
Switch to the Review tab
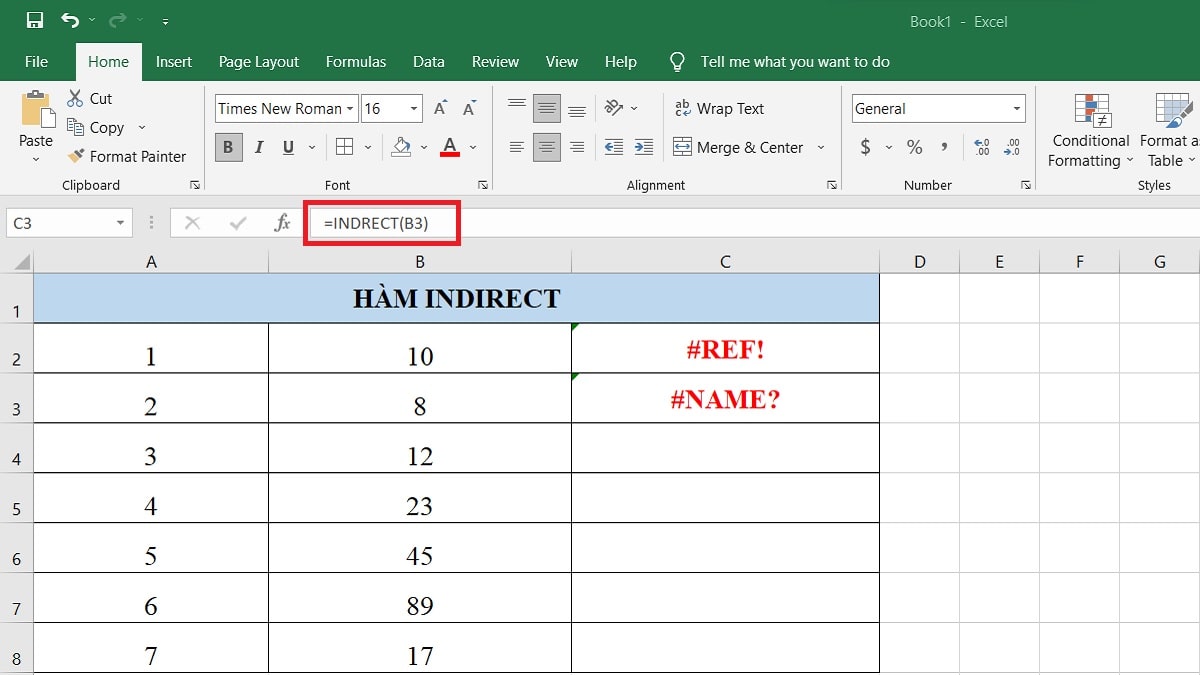coord(495,61)
